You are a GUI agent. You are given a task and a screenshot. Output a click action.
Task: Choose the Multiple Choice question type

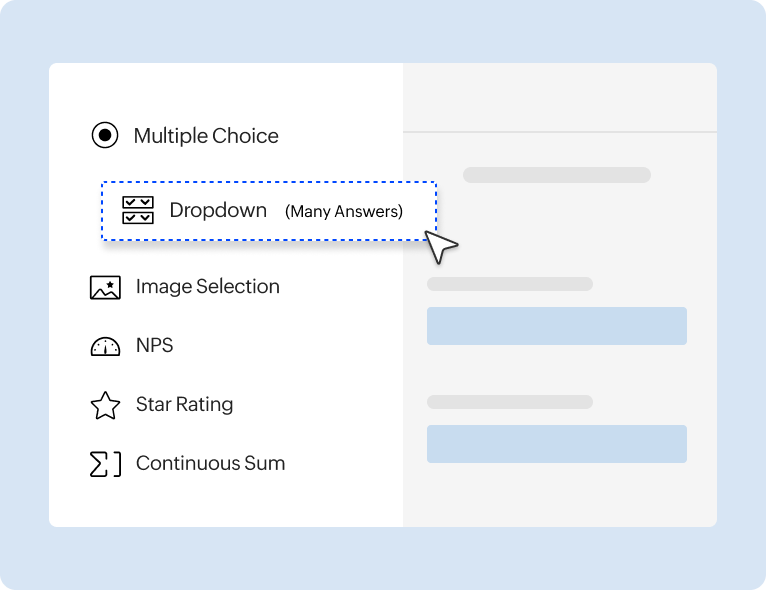pyautogui.click(x=206, y=136)
